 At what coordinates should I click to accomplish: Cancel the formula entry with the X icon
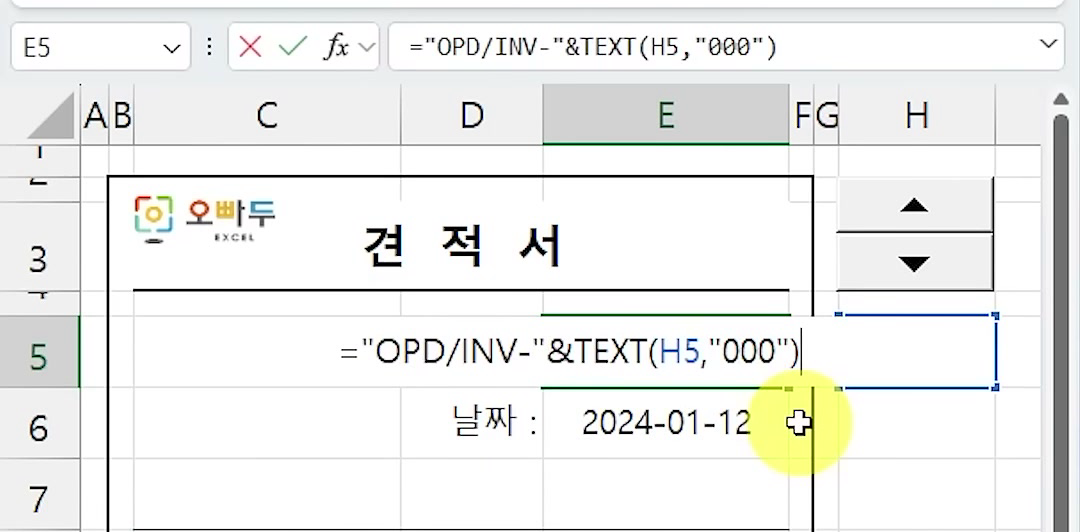pyautogui.click(x=249, y=47)
